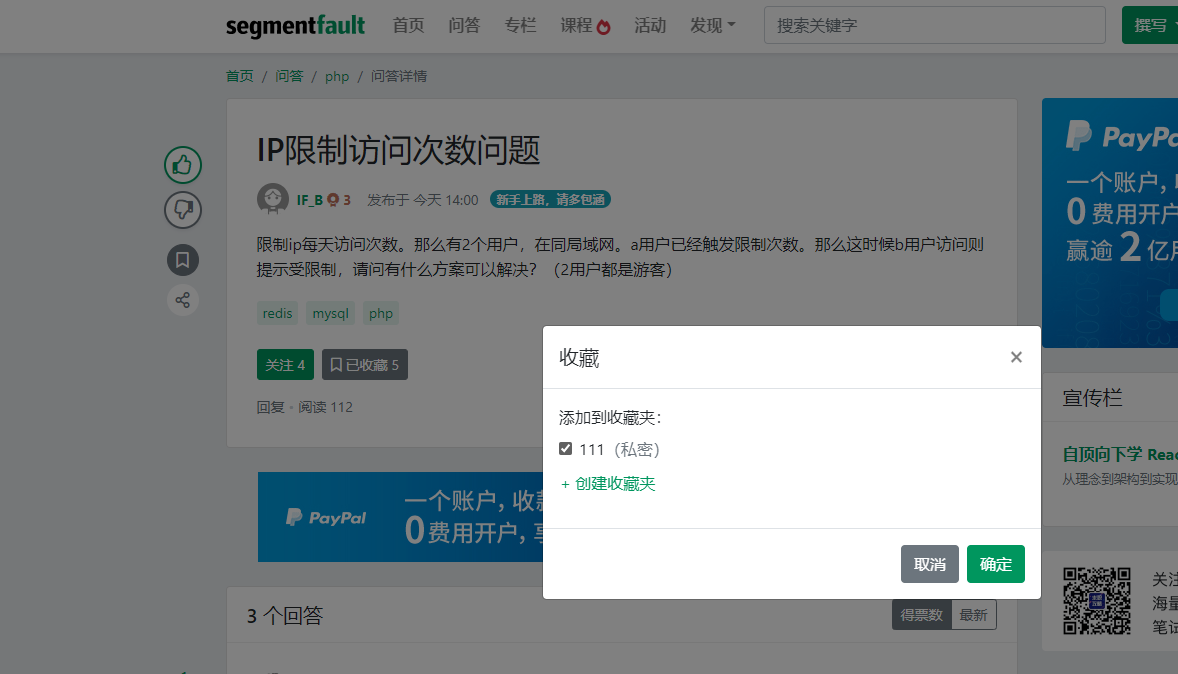This screenshot has height=674, width=1178.
Task: Click php breadcrumb link
Action: tap(337, 77)
